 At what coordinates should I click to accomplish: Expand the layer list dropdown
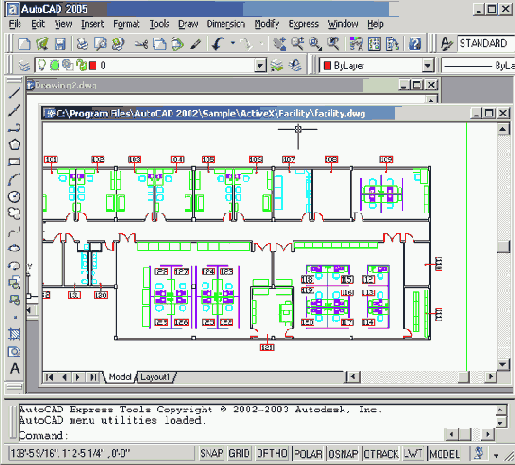pyautogui.click(x=260, y=65)
